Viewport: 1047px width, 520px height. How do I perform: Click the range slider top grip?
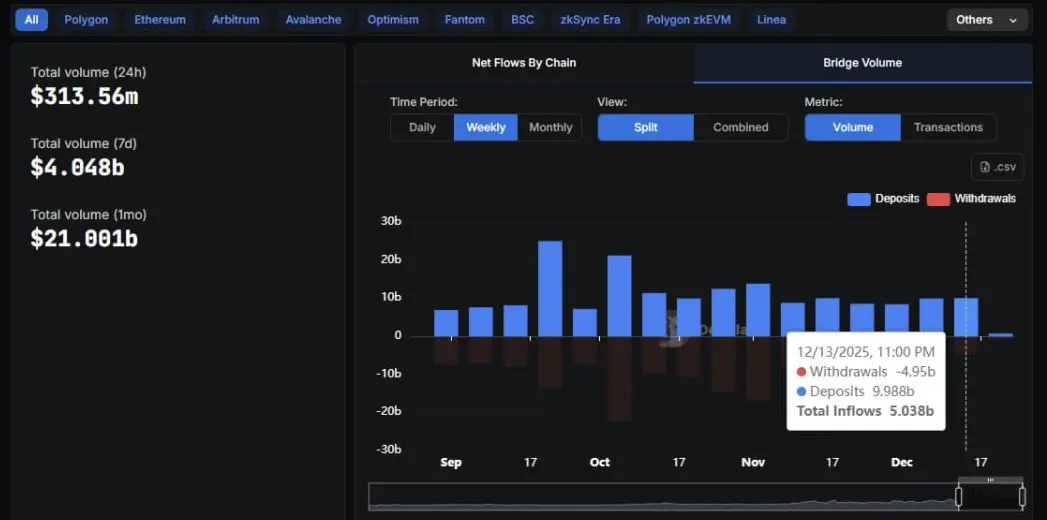point(990,480)
